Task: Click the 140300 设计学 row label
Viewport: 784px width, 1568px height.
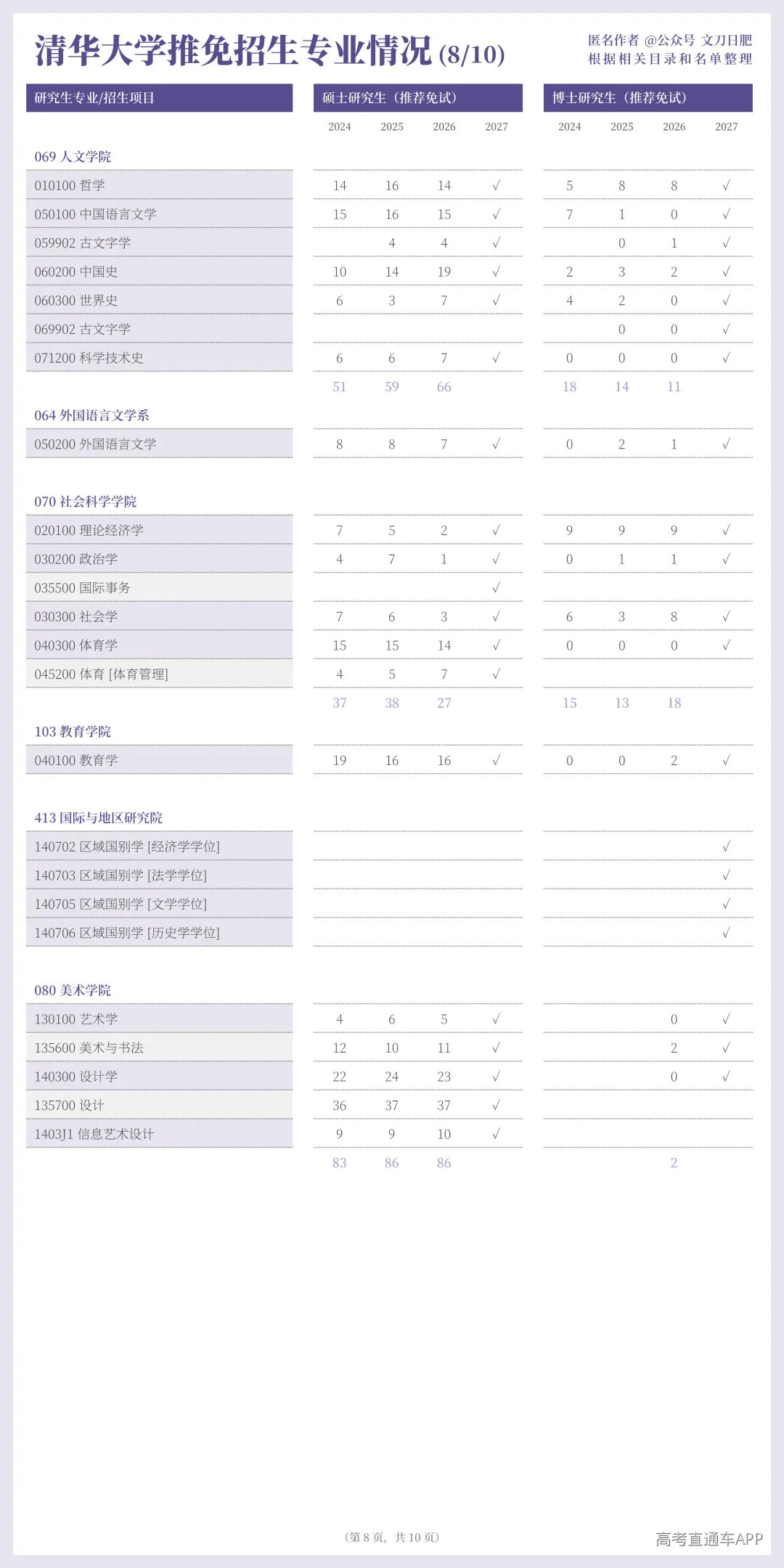Action: point(75,1077)
